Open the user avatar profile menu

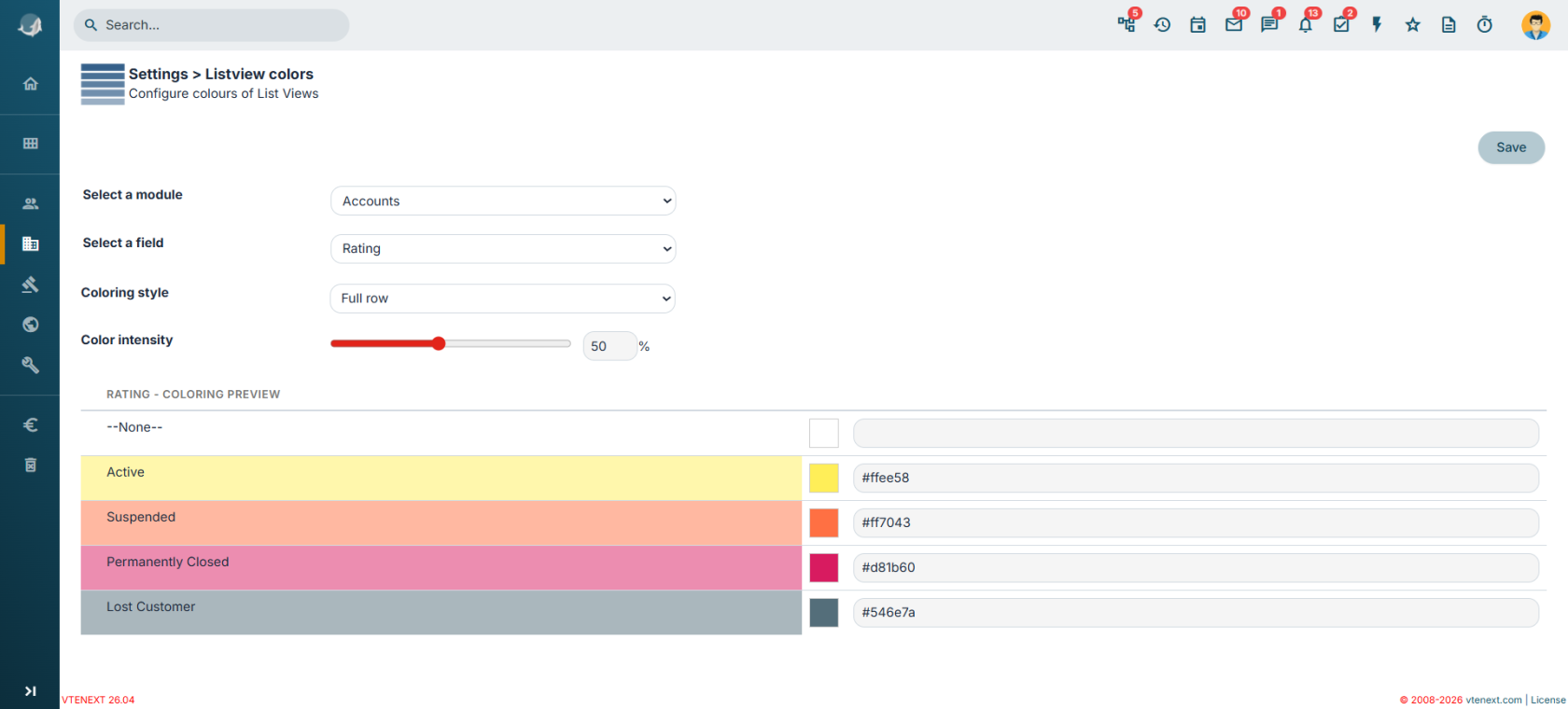tap(1535, 25)
